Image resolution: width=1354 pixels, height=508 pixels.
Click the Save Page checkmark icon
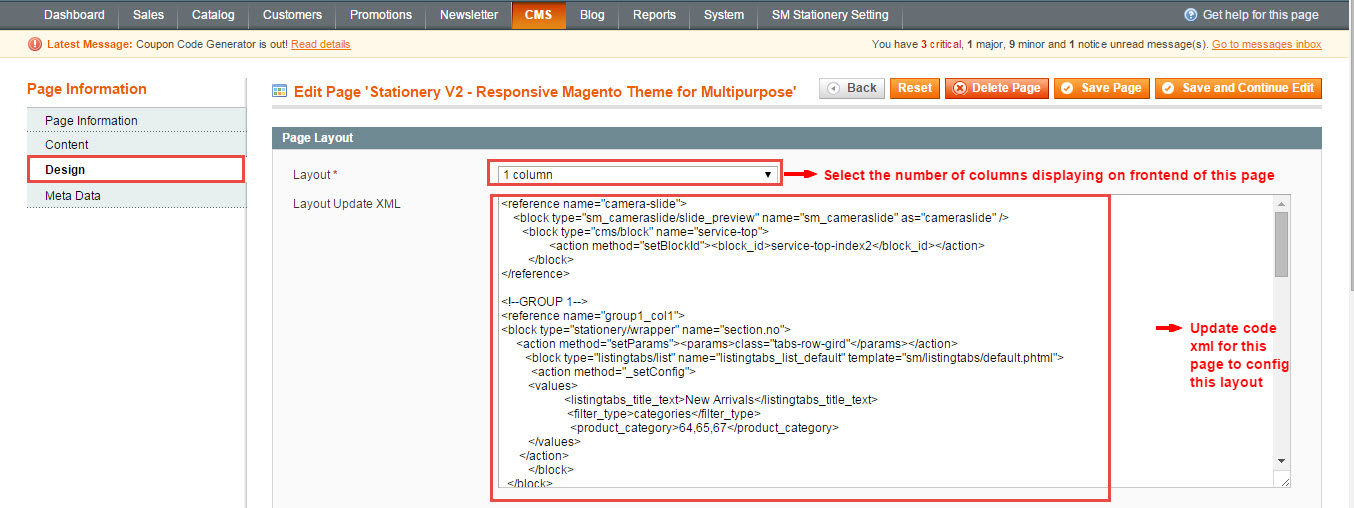pyautogui.click(x=1068, y=88)
